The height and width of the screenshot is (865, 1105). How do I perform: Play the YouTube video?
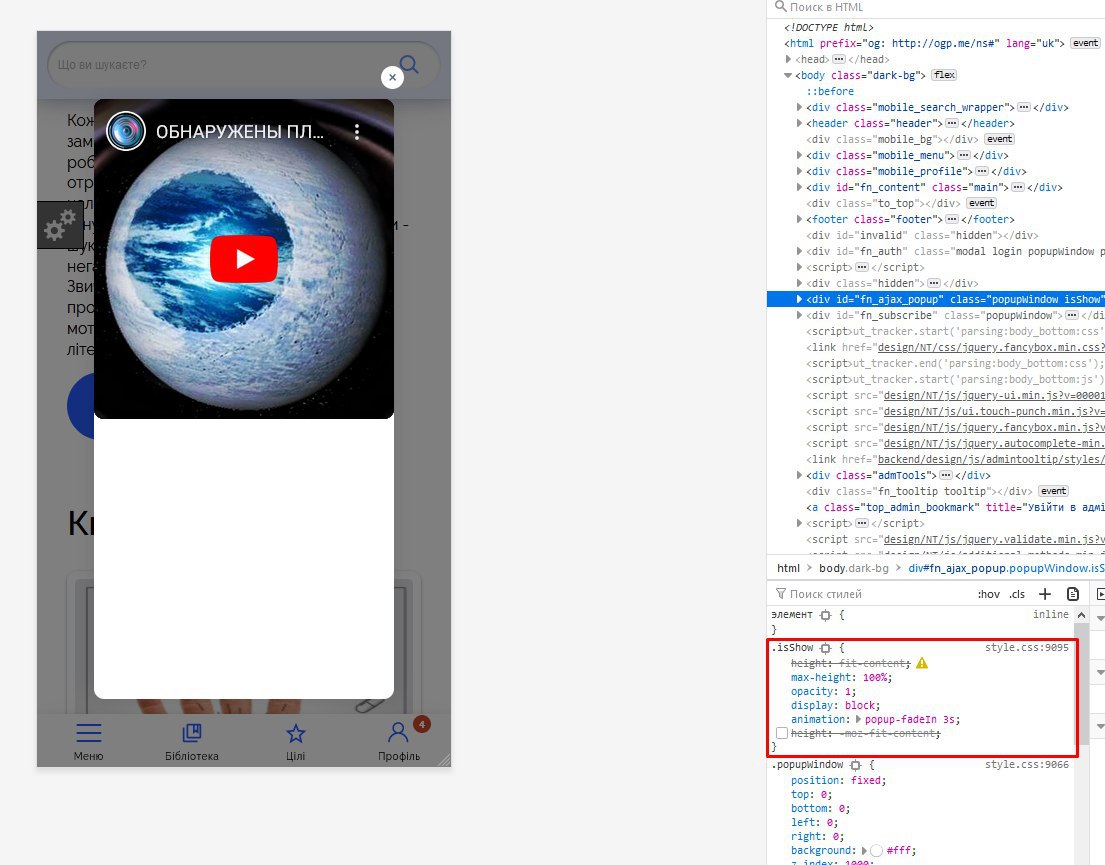coord(244,259)
